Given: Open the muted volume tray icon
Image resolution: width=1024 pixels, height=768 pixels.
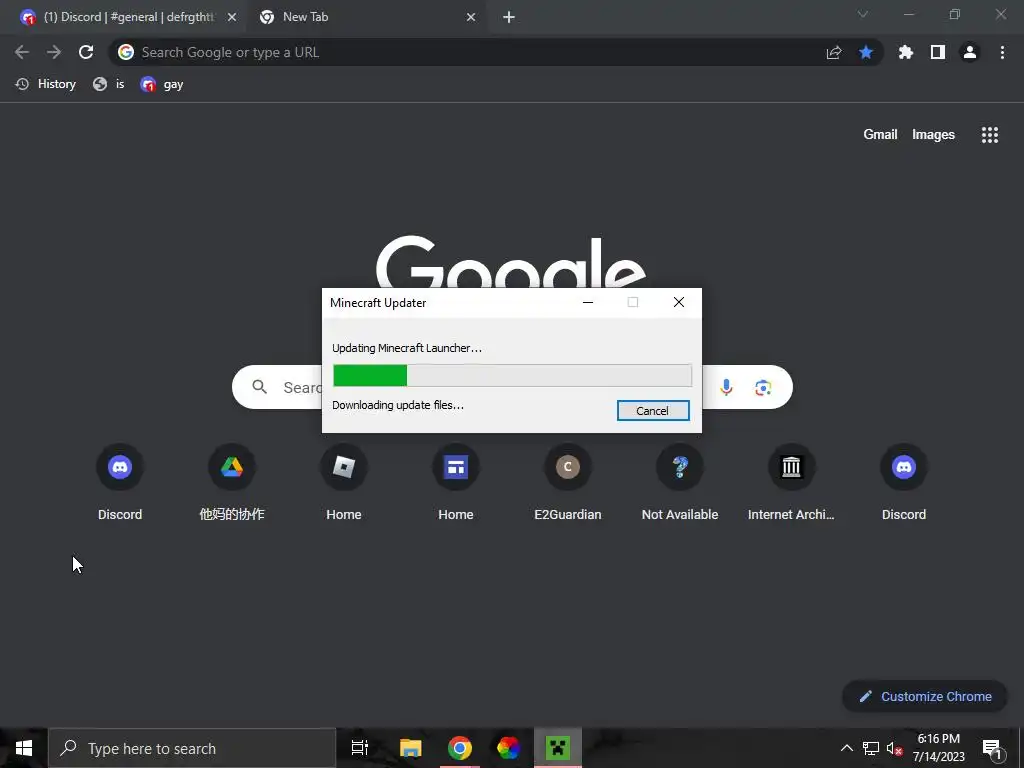Looking at the screenshot, I should pos(894,748).
